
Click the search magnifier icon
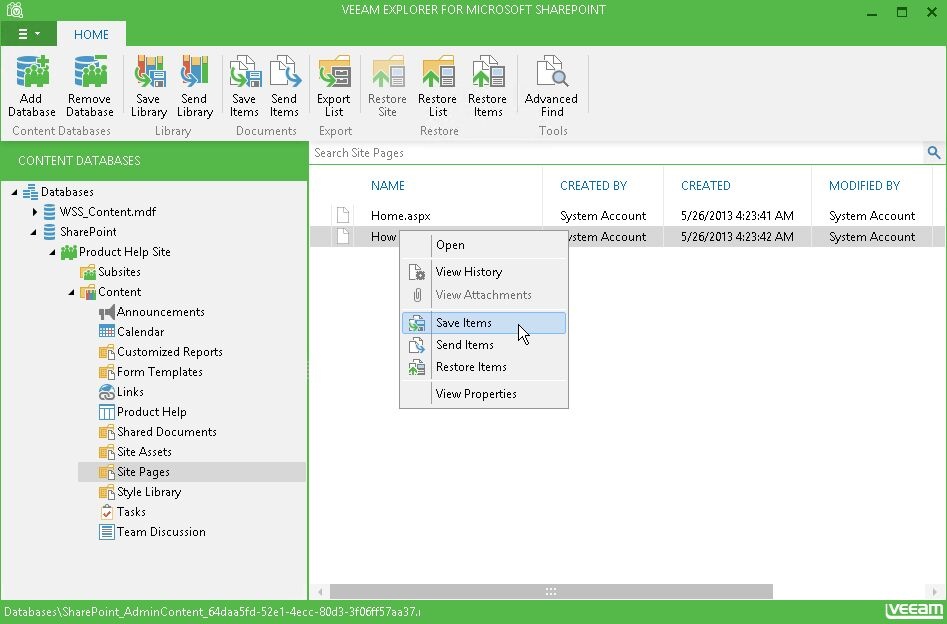(x=934, y=153)
